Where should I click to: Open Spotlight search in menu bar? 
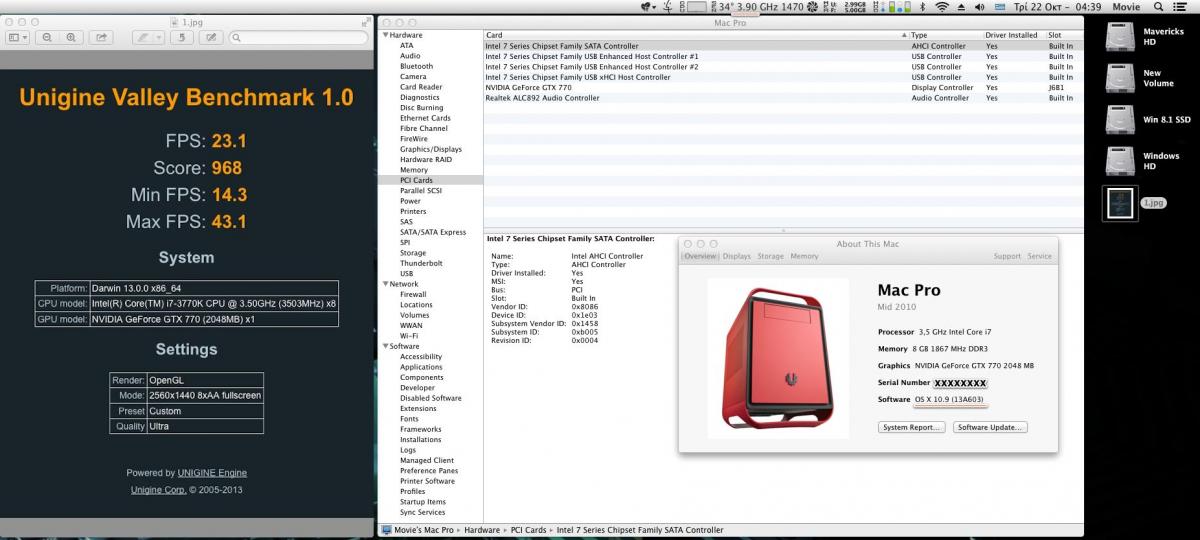(1158, 6)
